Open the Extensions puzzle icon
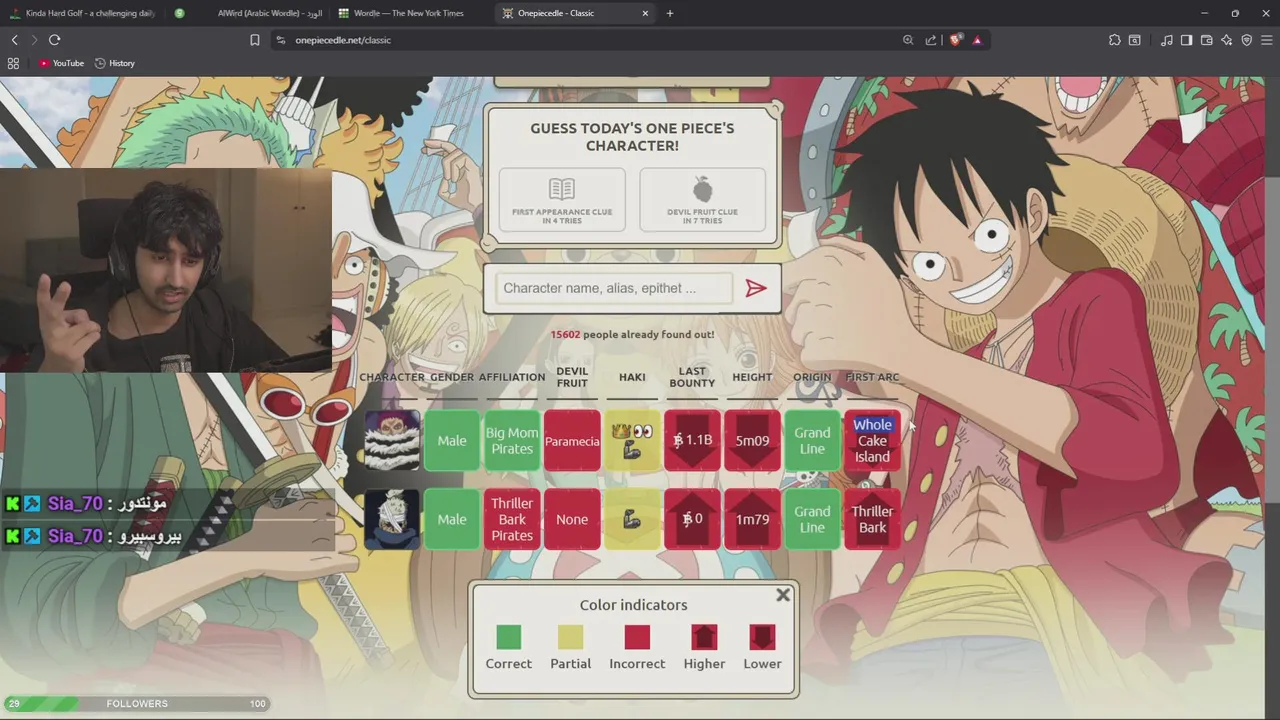Image resolution: width=1280 pixels, height=720 pixels. 1114,40
